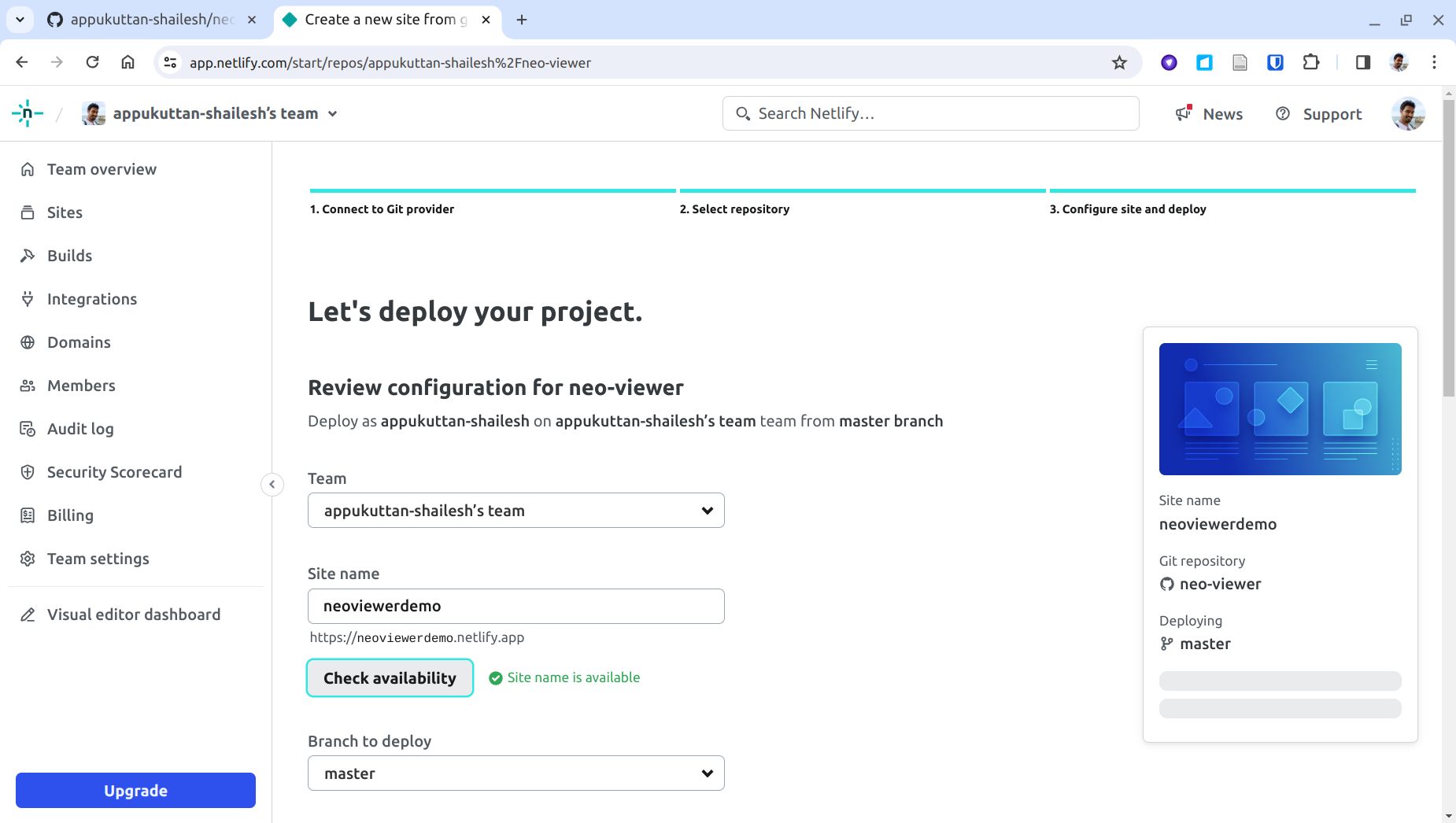Open Team overview in the sidebar
The width and height of the screenshot is (1456, 823).
pos(101,168)
